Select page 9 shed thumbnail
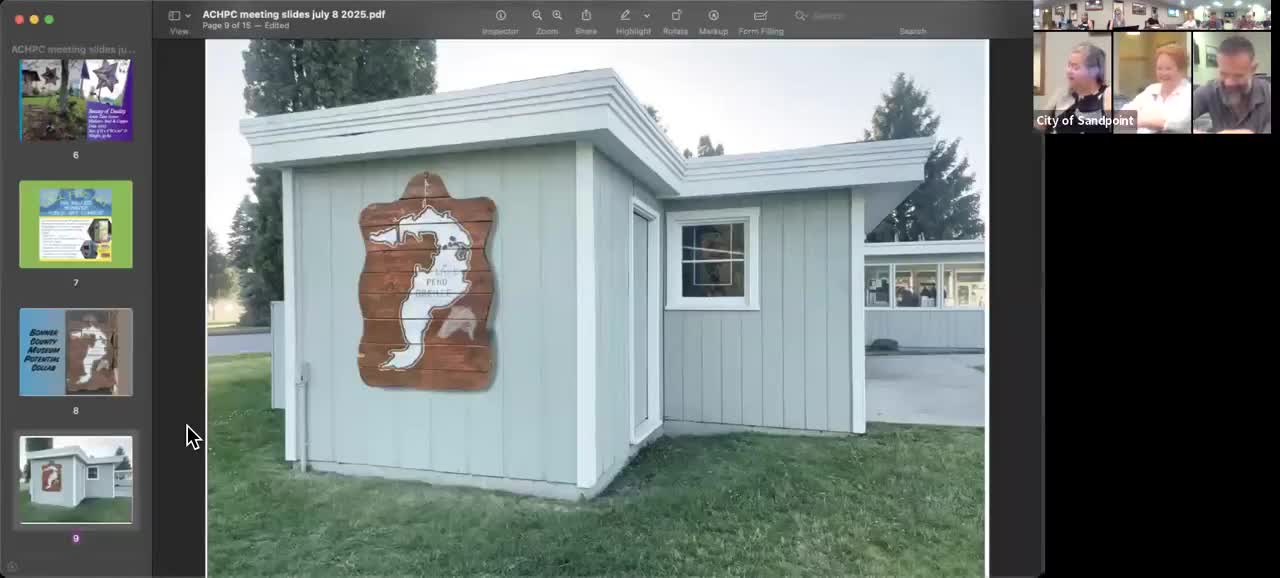This screenshot has width=1280, height=578. (76, 480)
